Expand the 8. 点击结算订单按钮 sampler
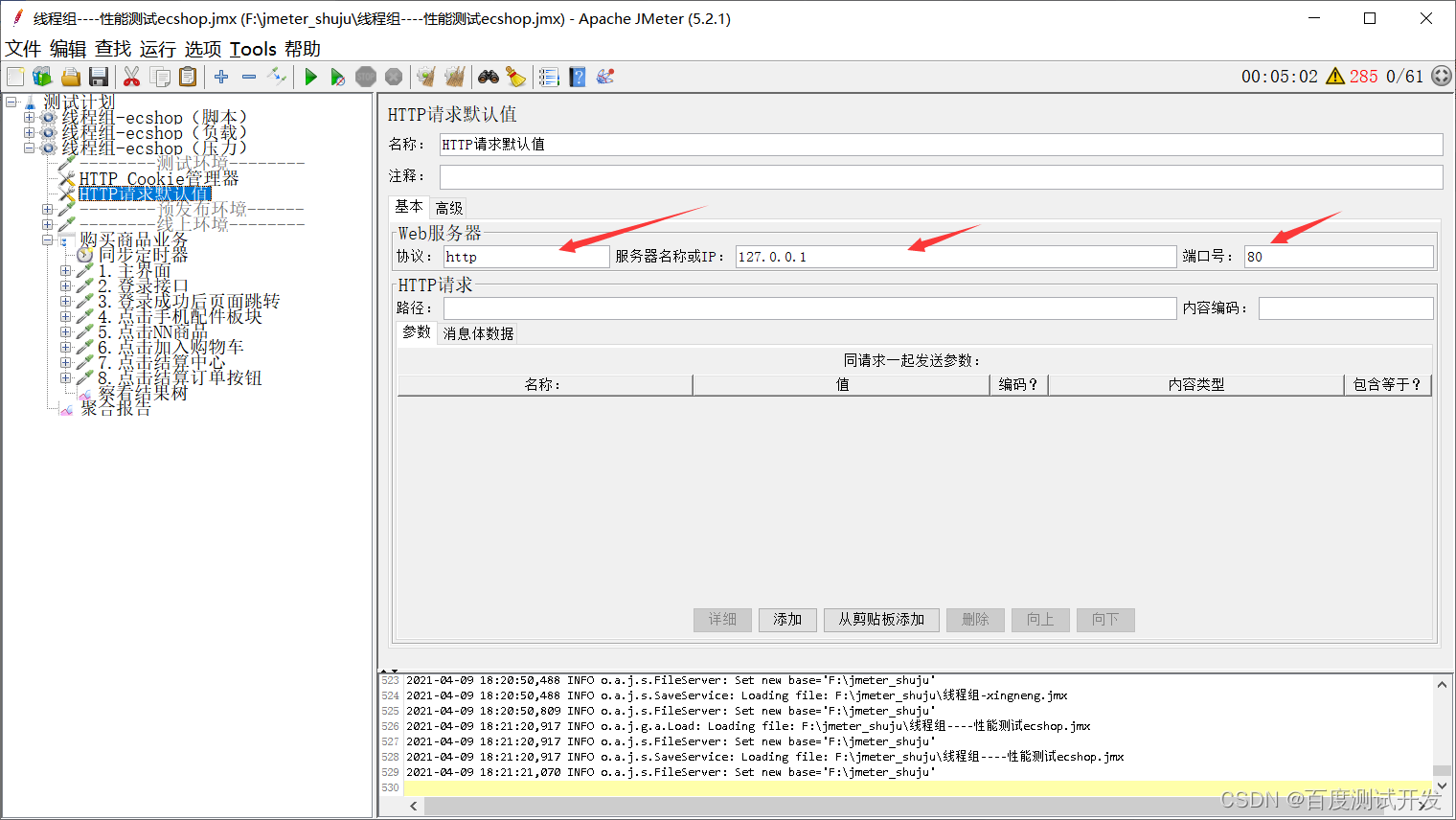This screenshot has height=820, width=1456. (65, 377)
